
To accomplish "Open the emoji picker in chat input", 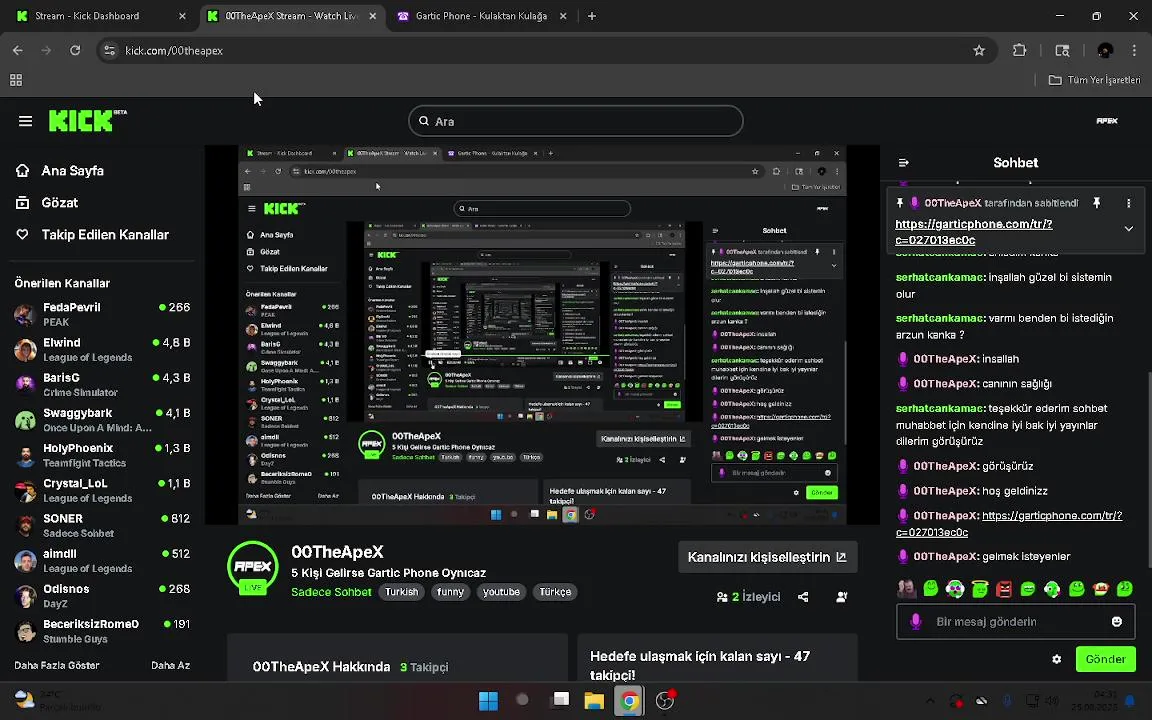I will click(x=1117, y=622).
